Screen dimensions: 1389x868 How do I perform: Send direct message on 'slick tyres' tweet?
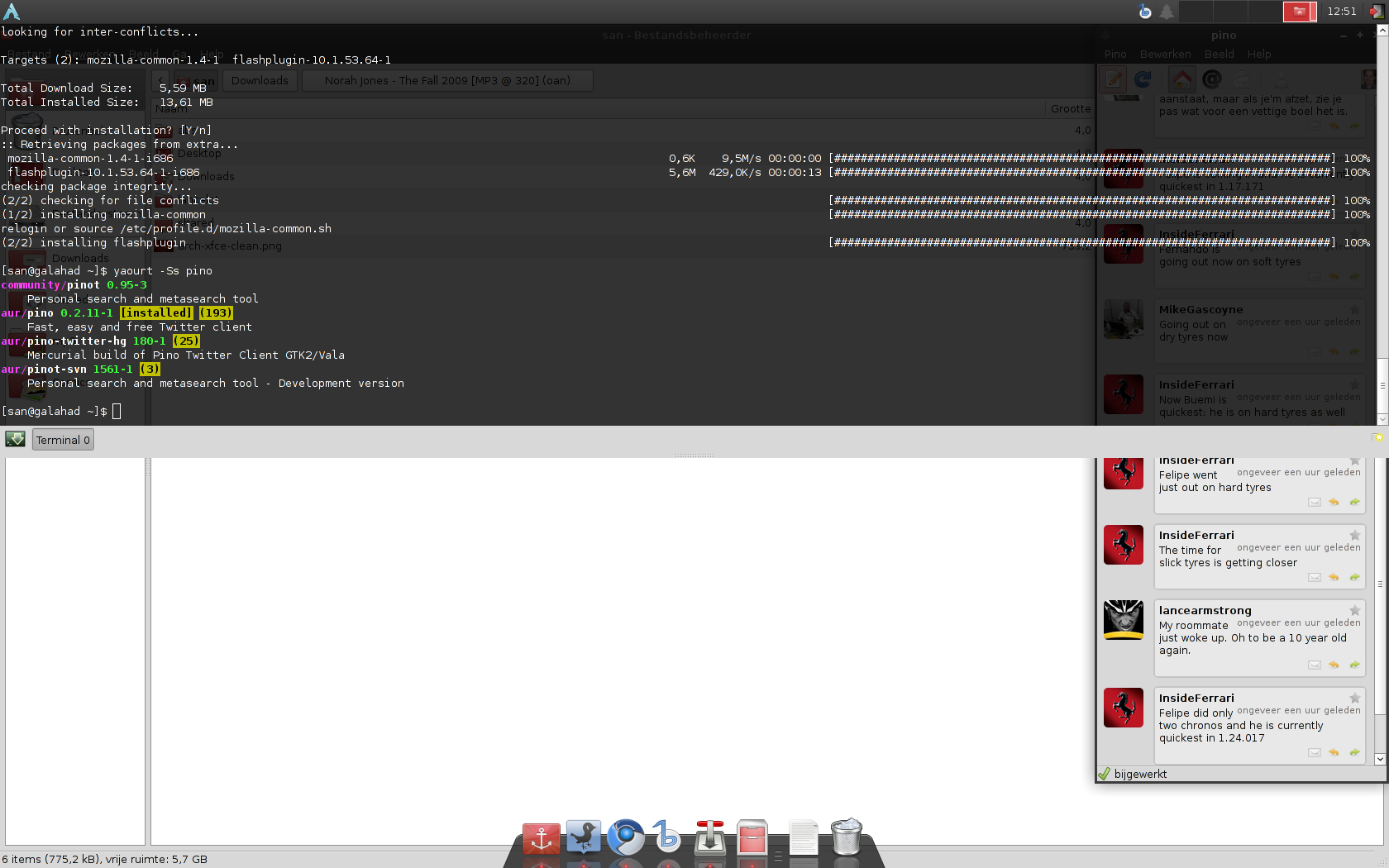tap(1315, 577)
